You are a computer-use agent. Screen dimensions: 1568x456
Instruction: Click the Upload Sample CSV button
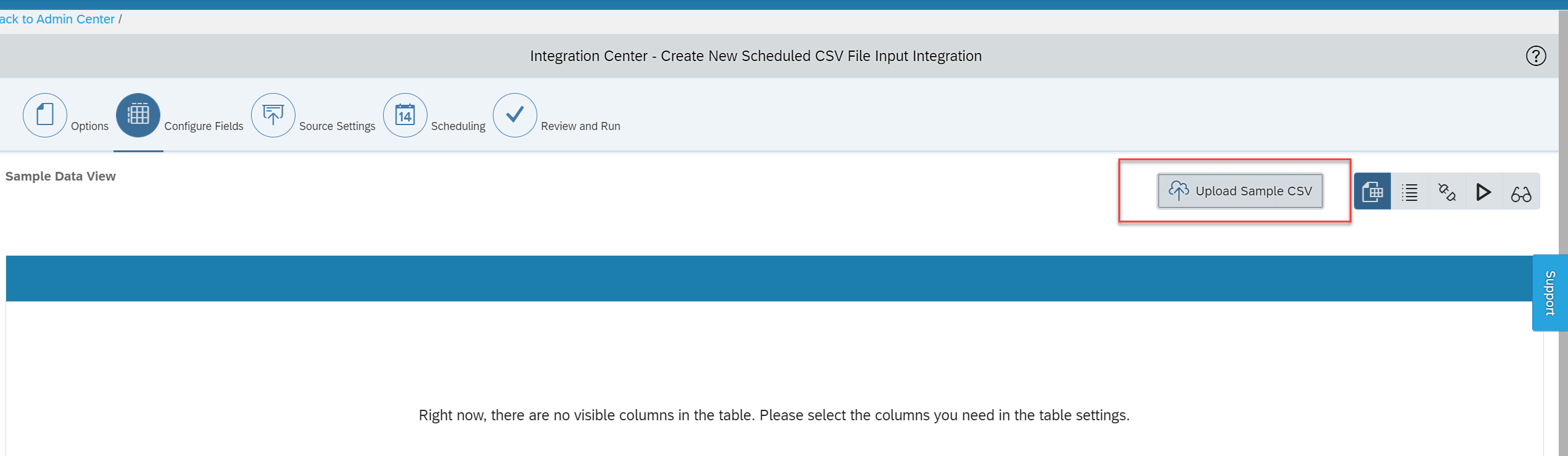[1240, 191]
